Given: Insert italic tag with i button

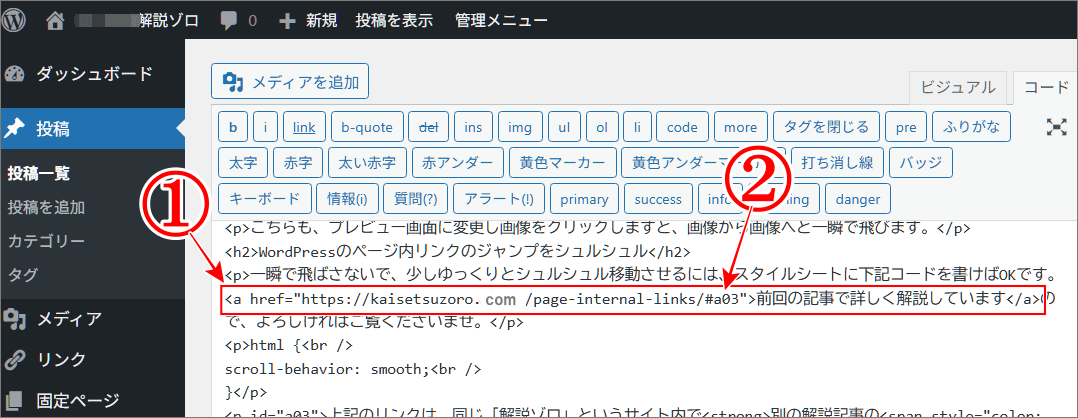Looking at the screenshot, I should pos(265,127).
